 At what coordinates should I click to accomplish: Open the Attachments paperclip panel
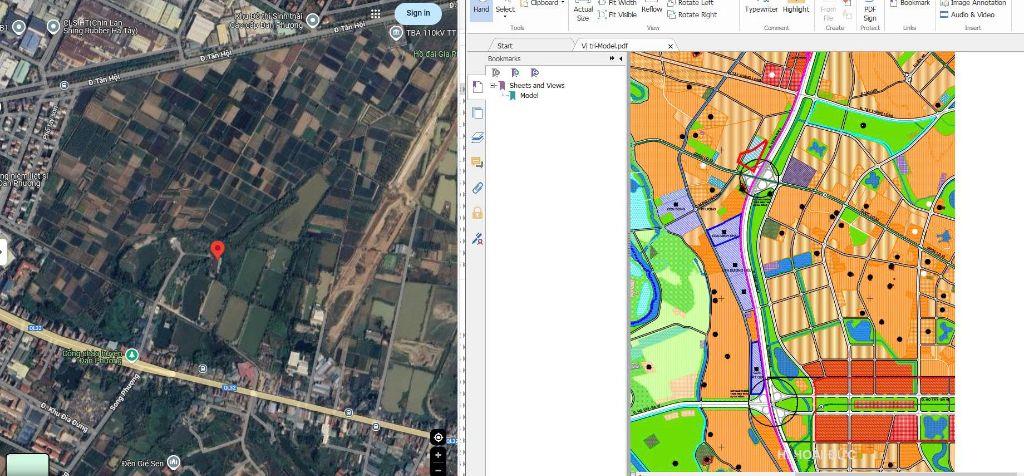(477, 188)
